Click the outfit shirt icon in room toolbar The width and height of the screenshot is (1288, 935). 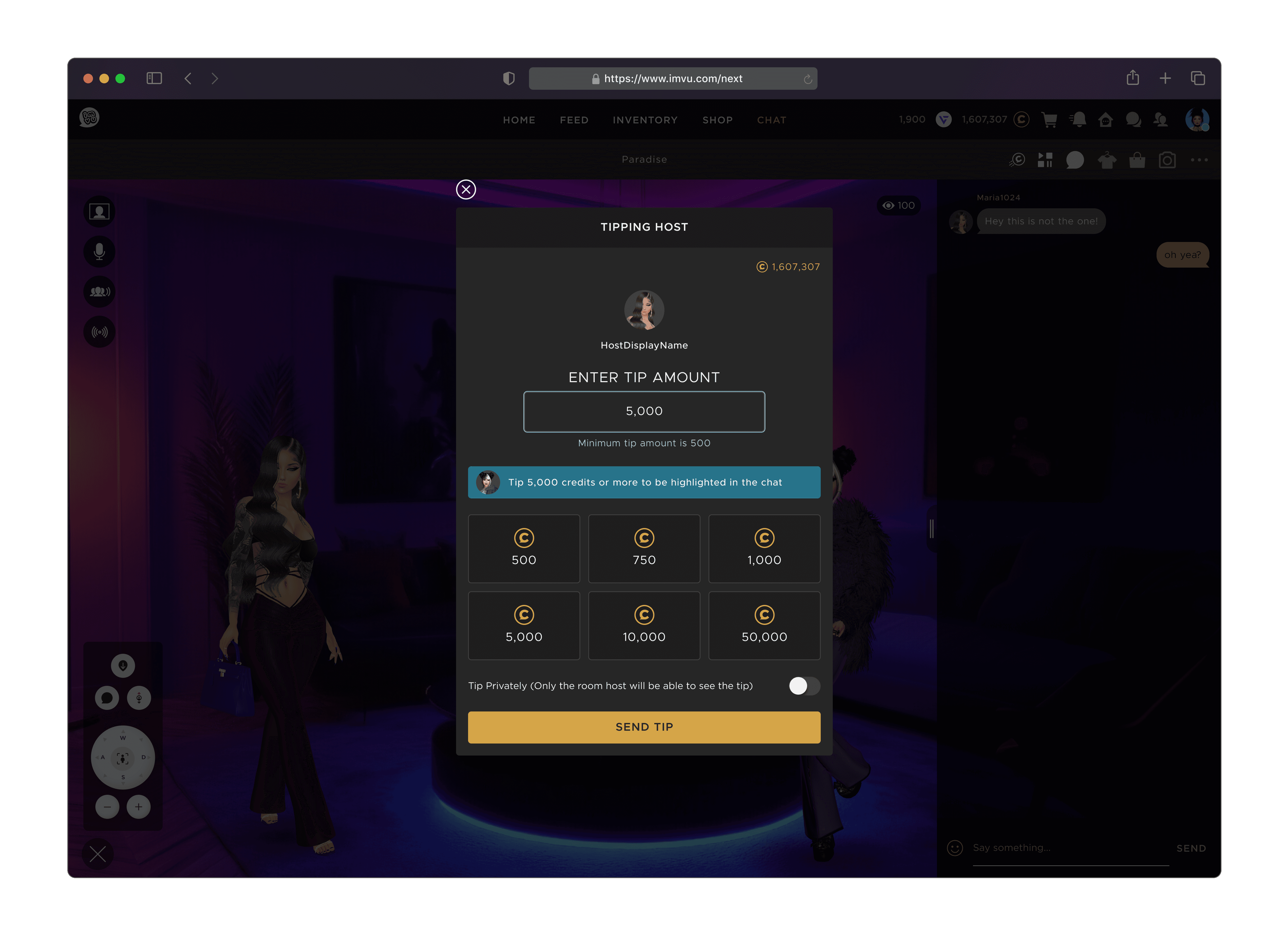(1106, 160)
